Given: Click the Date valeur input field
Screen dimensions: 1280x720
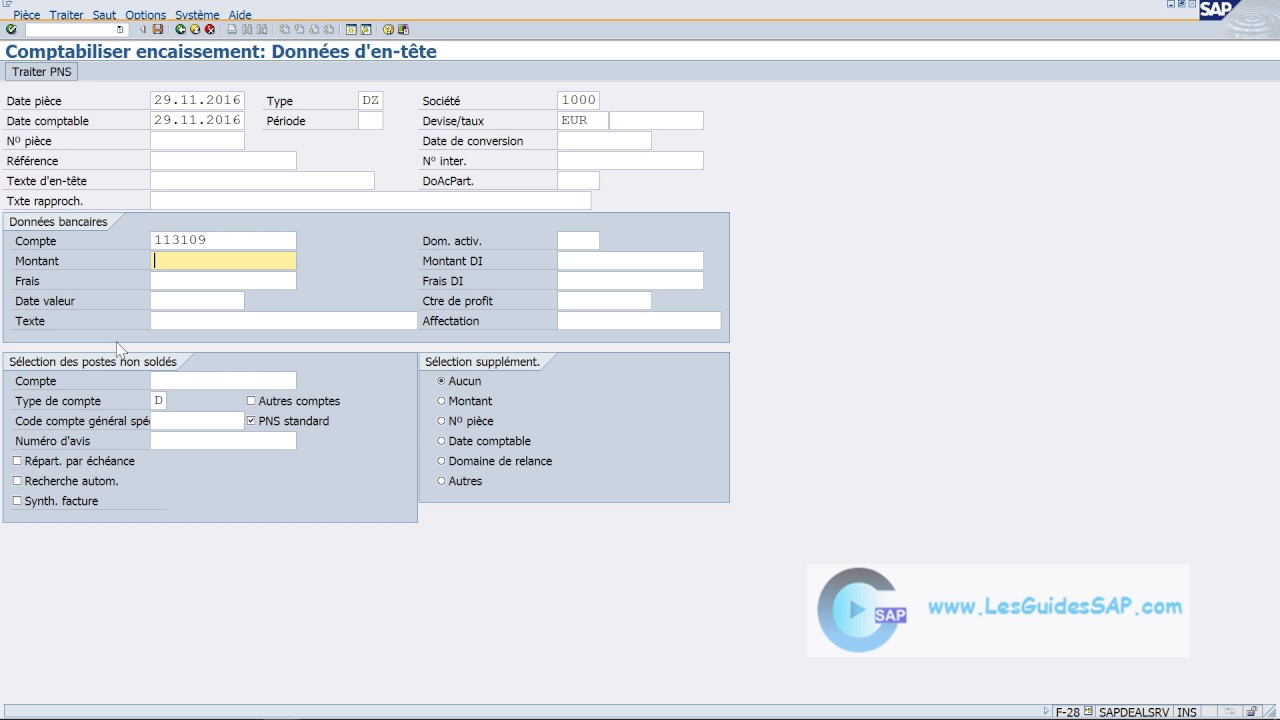Looking at the screenshot, I should coord(197,301).
